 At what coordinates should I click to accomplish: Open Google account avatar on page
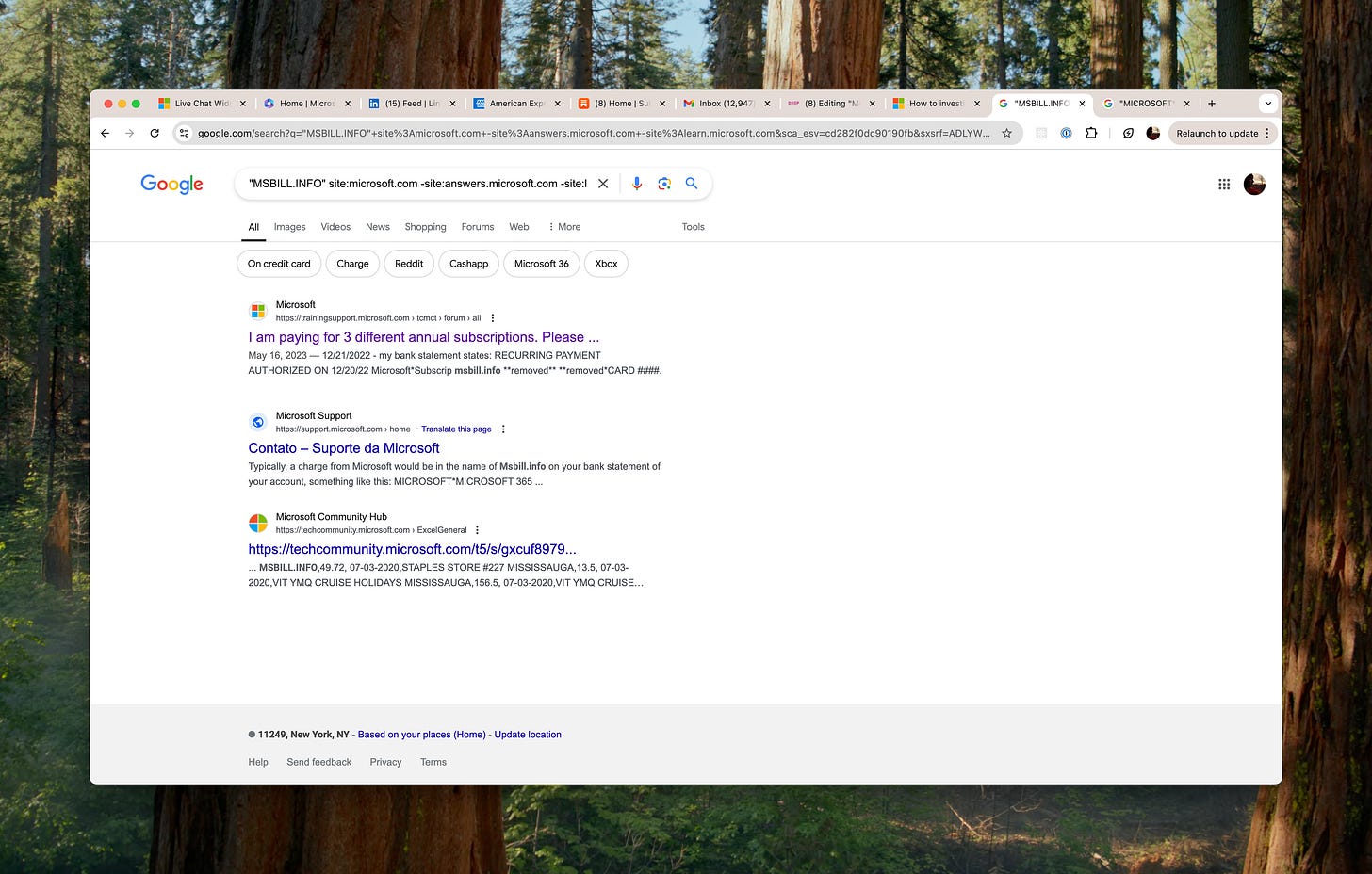1254,185
